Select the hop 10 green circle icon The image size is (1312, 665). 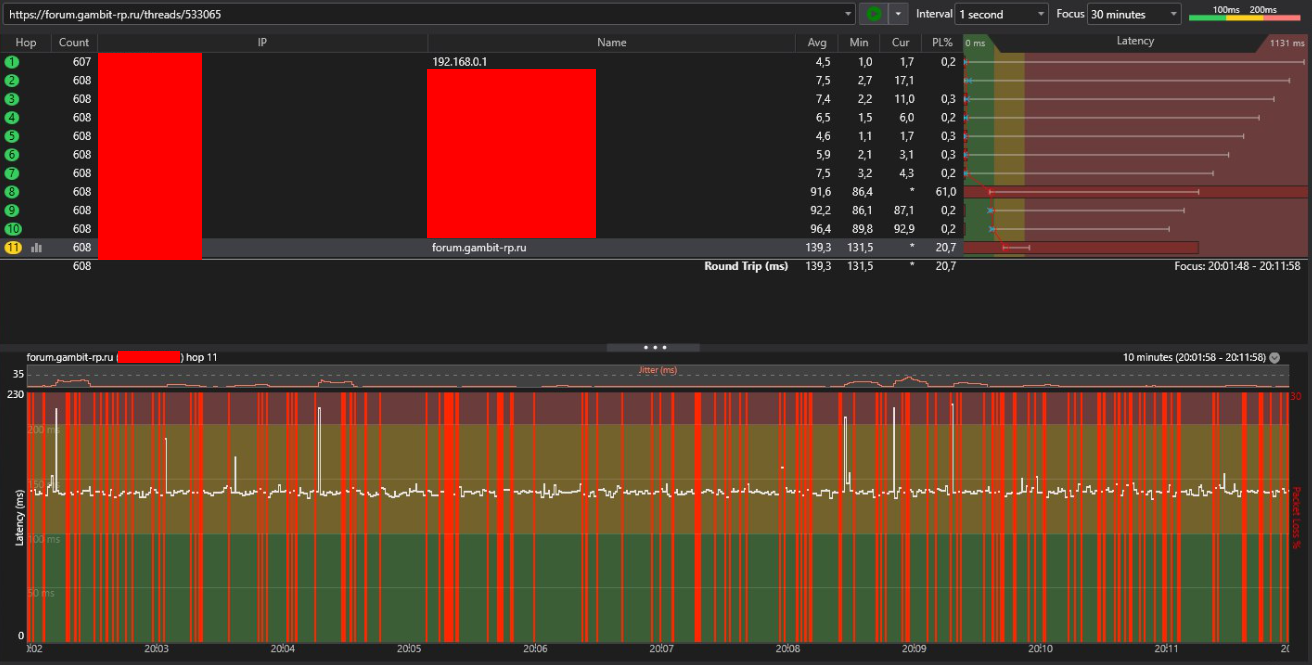(12, 229)
